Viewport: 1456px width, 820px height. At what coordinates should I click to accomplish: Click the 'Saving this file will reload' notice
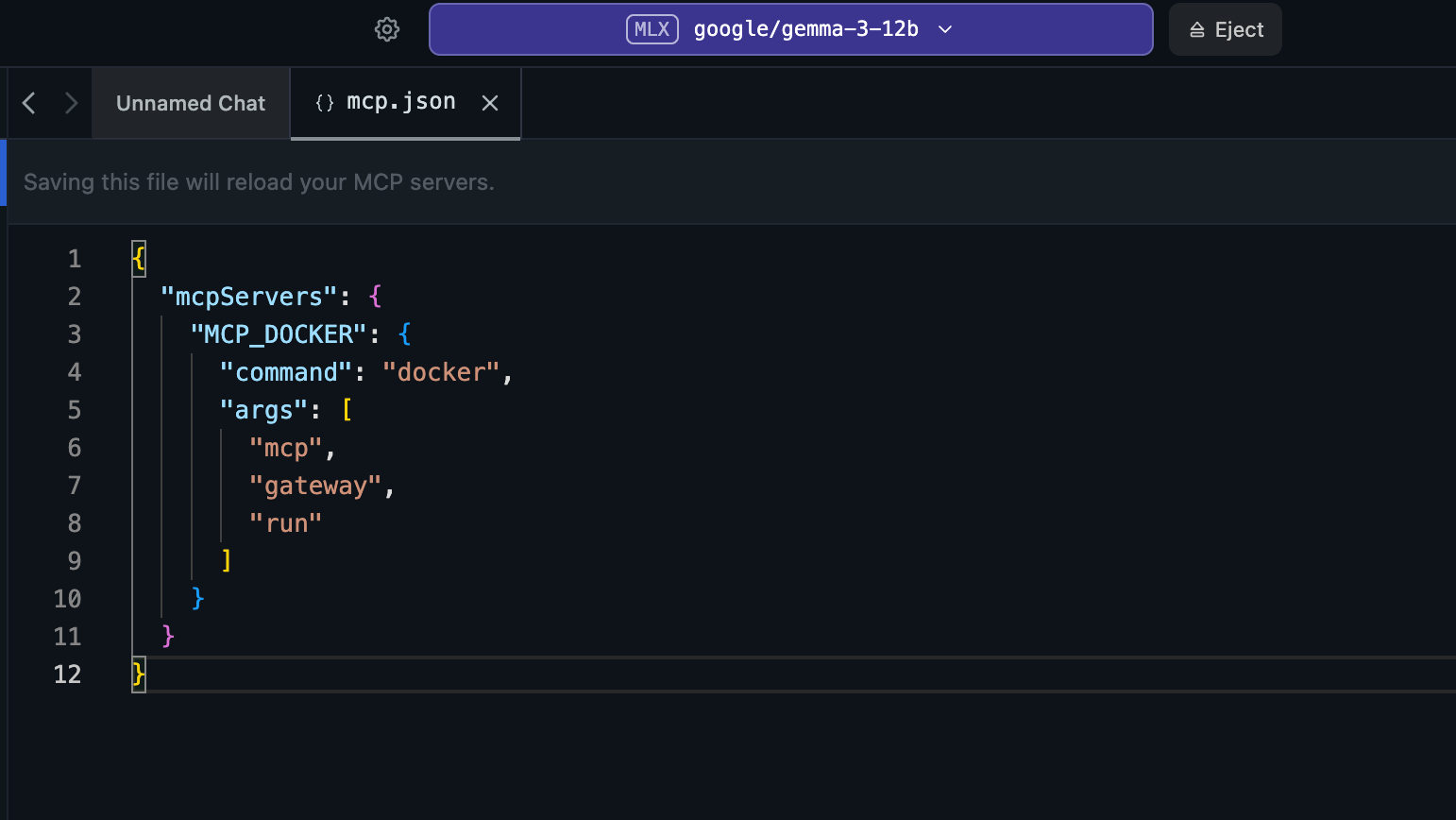pyautogui.click(x=259, y=182)
